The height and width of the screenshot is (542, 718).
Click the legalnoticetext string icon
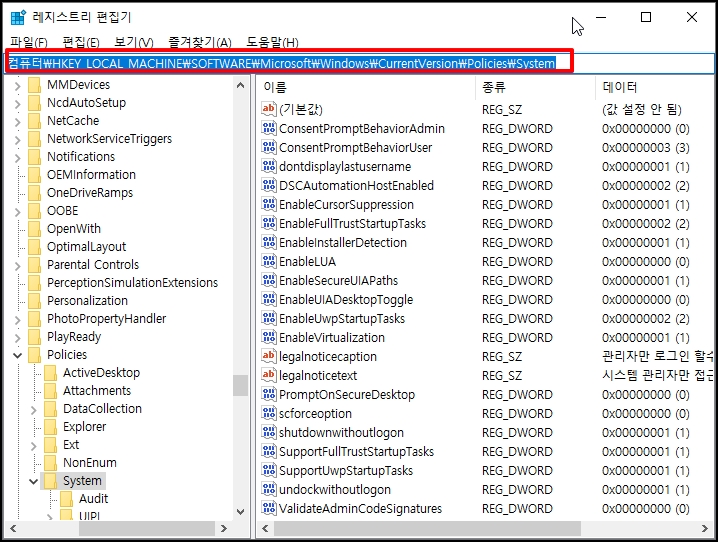pos(269,375)
